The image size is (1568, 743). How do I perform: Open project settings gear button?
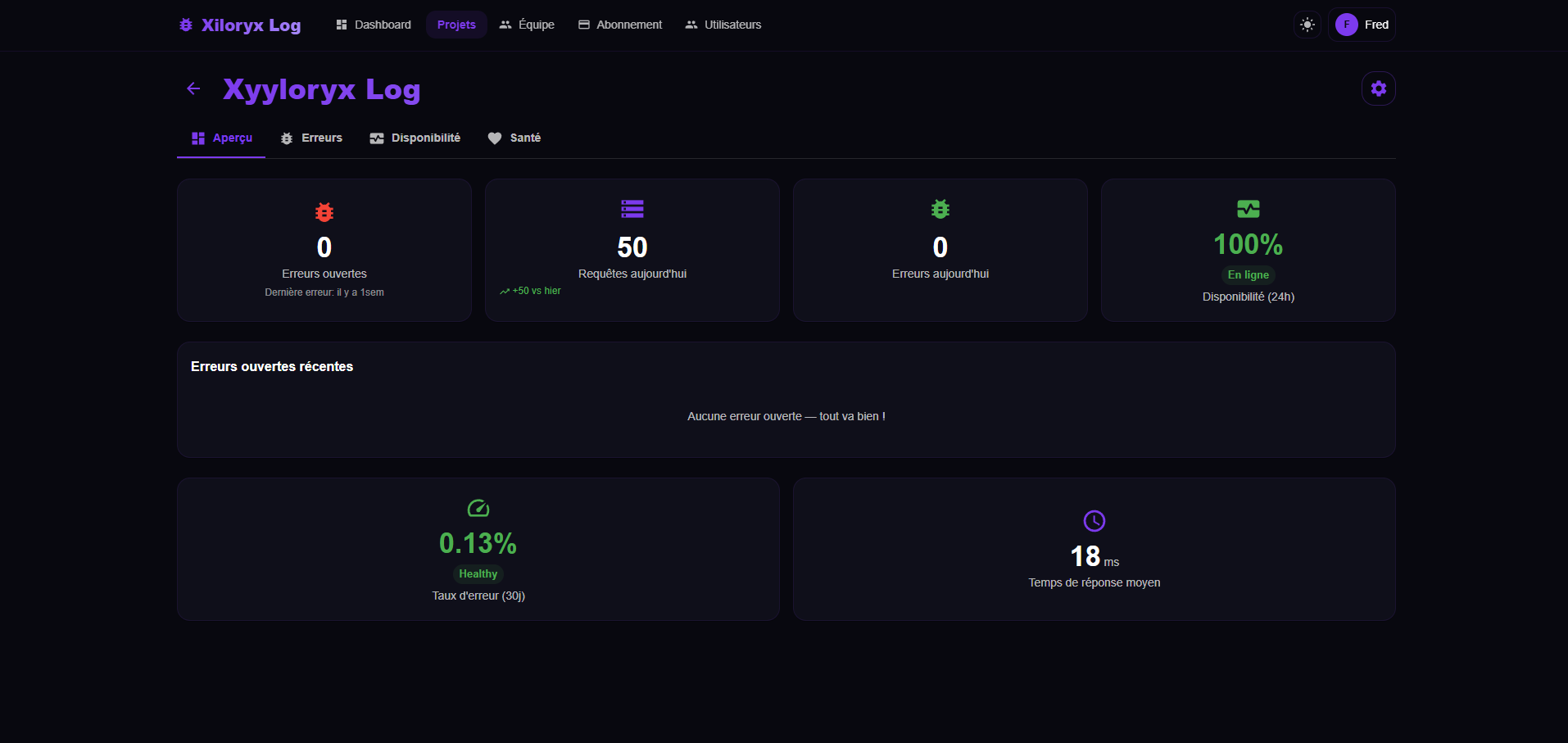click(x=1379, y=88)
